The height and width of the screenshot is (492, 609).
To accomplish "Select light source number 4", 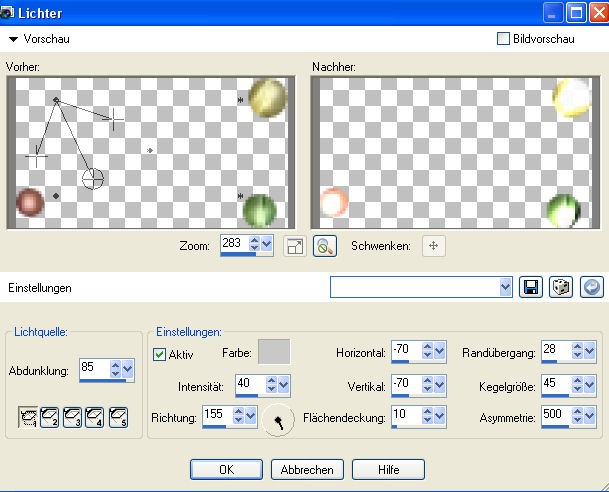I will (x=95, y=416).
